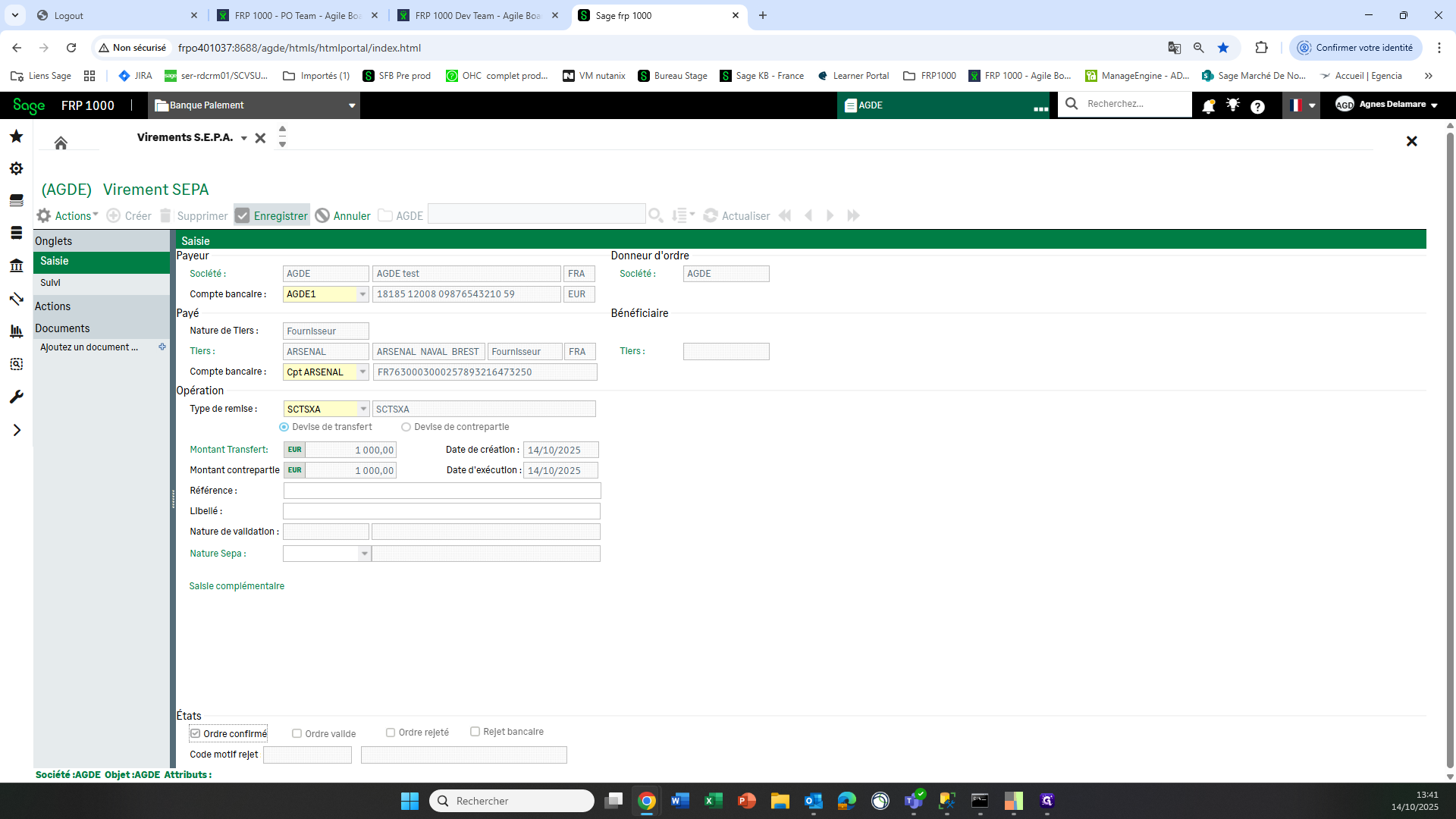Go to last record with double-arrow icon
This screenshot has width=1456, height=819.
853,215
